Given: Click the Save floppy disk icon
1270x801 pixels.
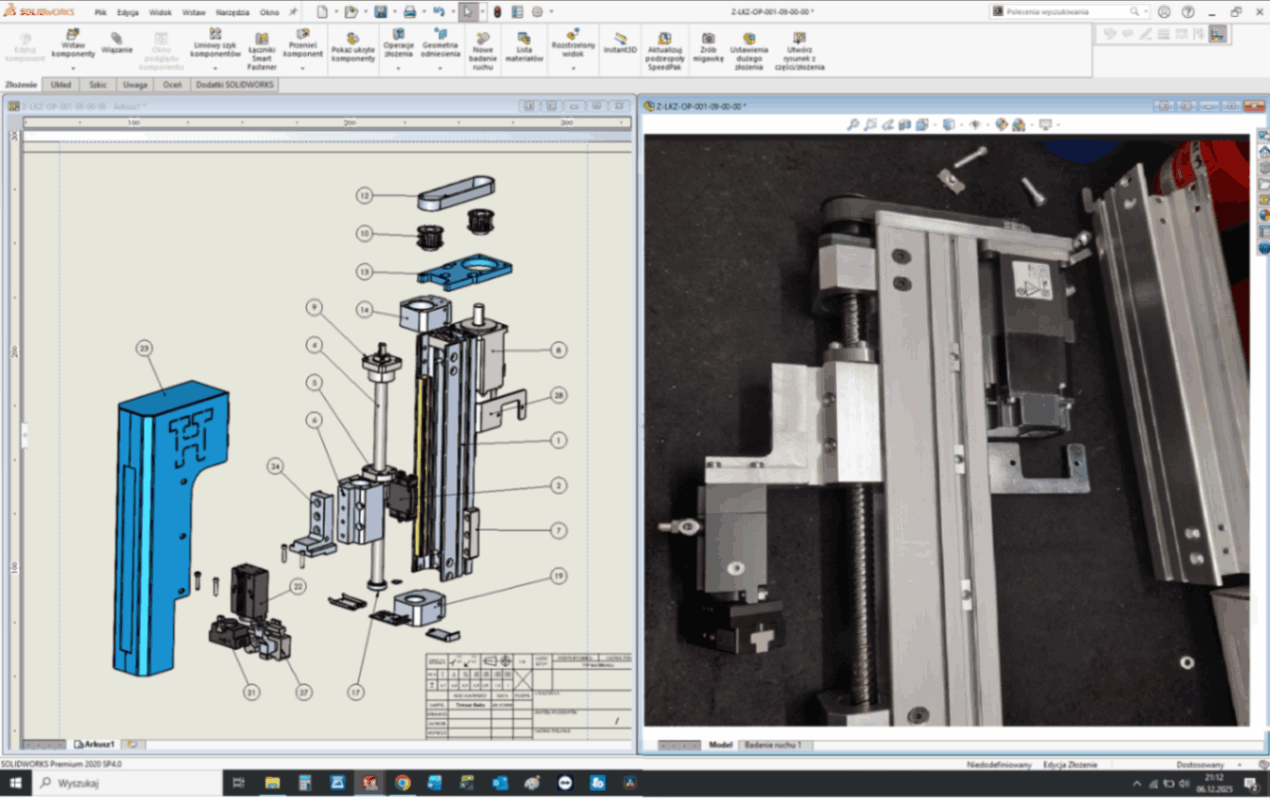Looking at the screenshot, I should [x=380, y=12].
